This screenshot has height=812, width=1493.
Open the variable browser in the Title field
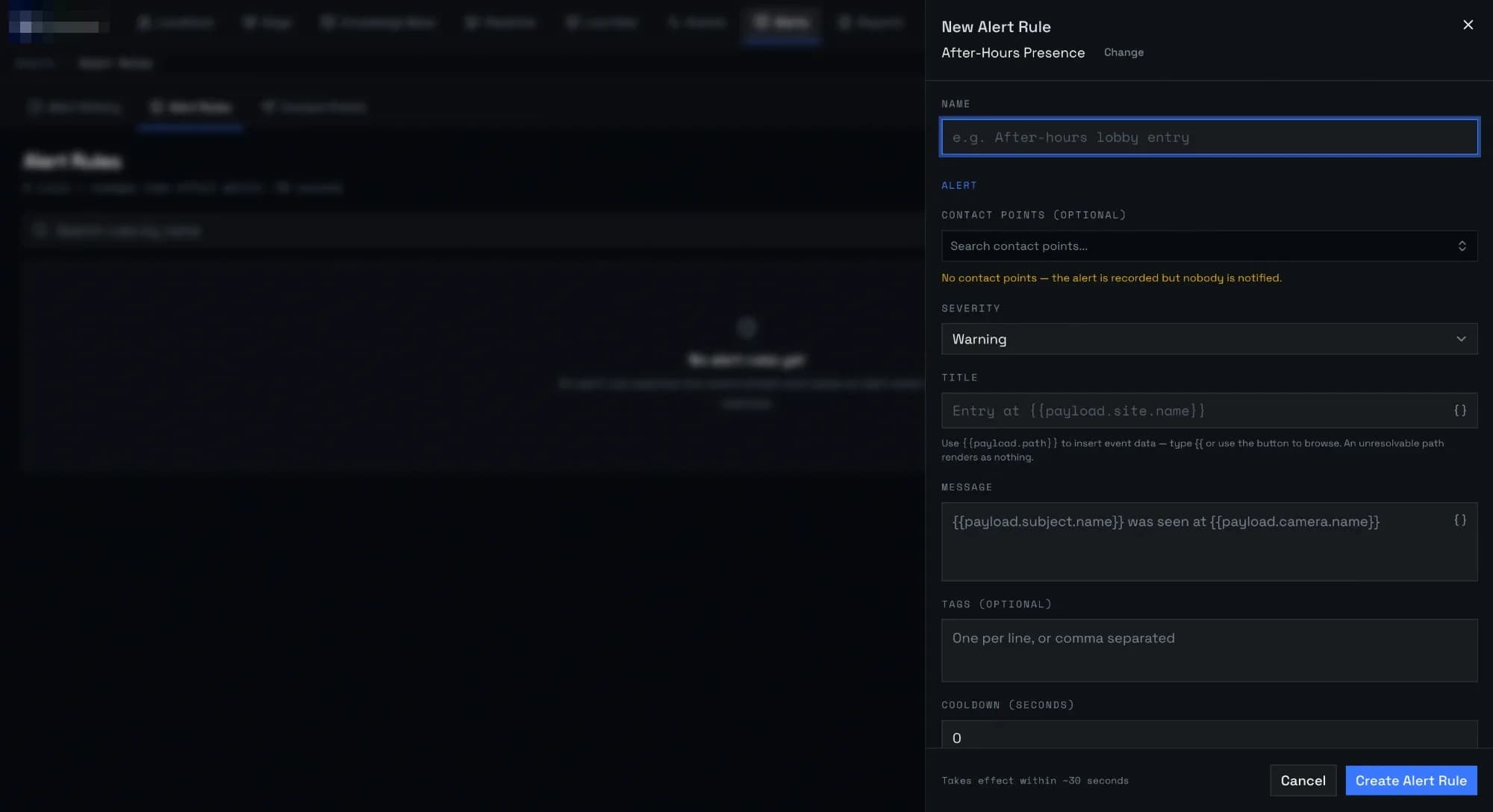[x=1460, y=410]
